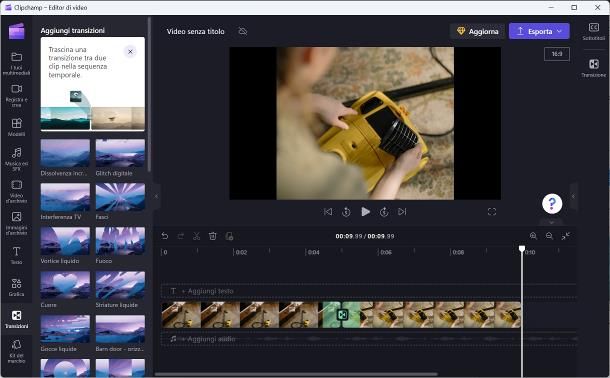The height and width of the screenshot is (378, 610).
Task: Click the Aggiungi testo track
Action: pos(369,291)
